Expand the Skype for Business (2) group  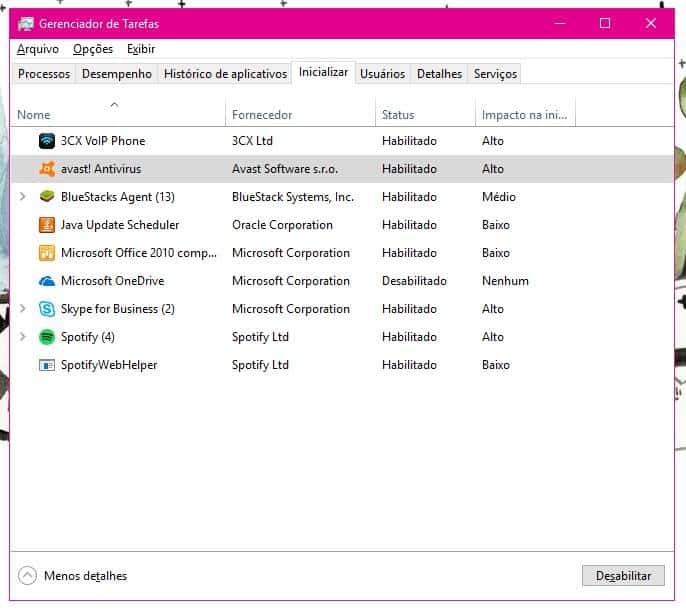[22, 309]
